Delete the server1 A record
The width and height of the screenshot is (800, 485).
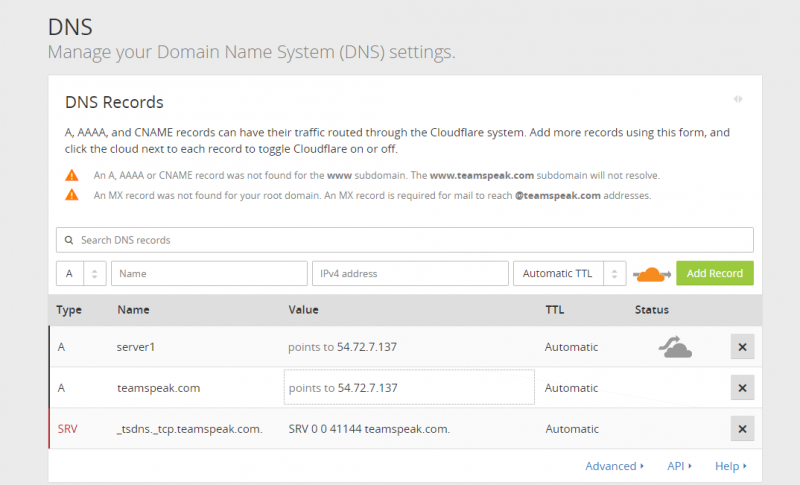(x=742, y=347)
